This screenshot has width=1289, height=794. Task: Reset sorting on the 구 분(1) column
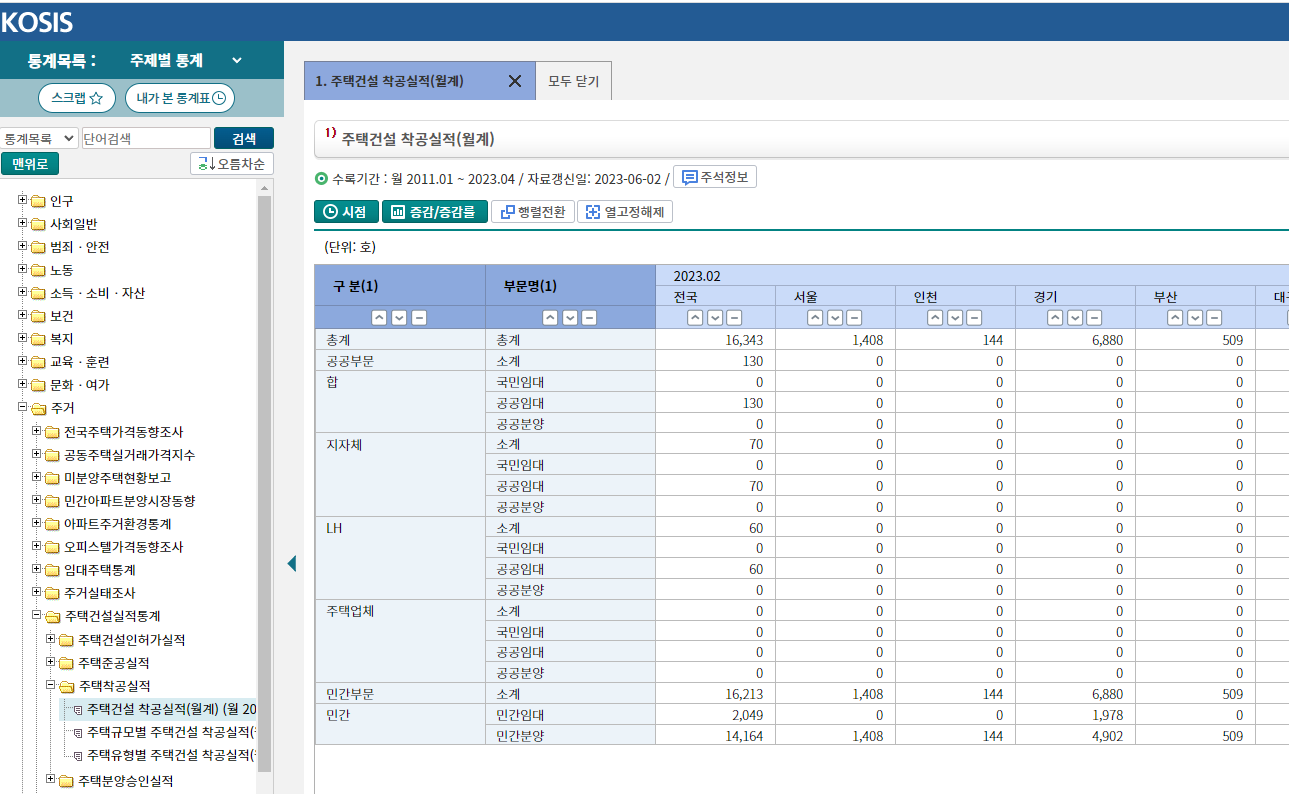click(419, 318)
